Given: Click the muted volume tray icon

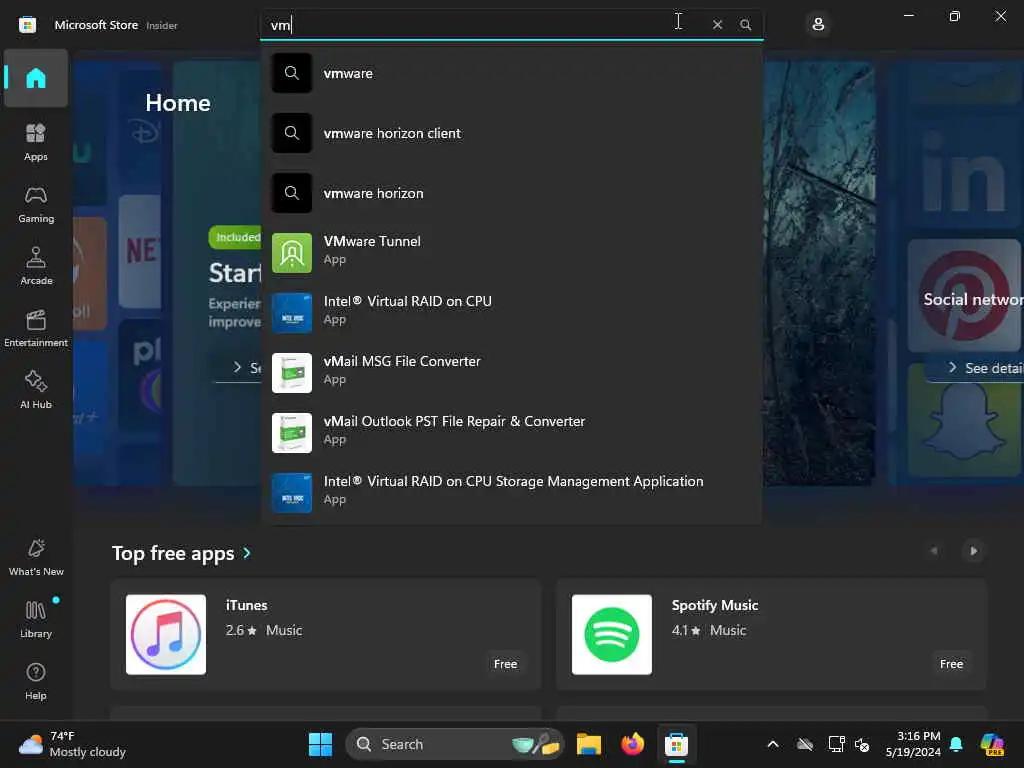Looking at the screenshot, I should [x=862, y=744].
